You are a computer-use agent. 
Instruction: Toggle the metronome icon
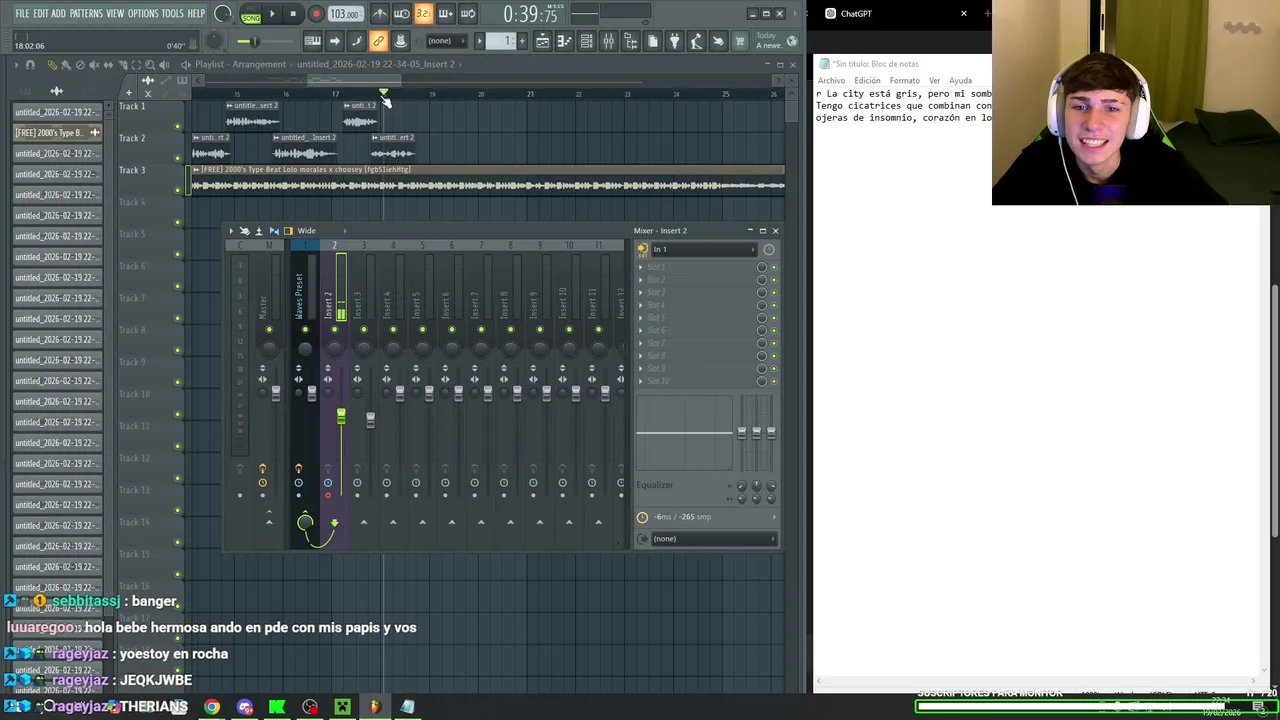[380, 14]
